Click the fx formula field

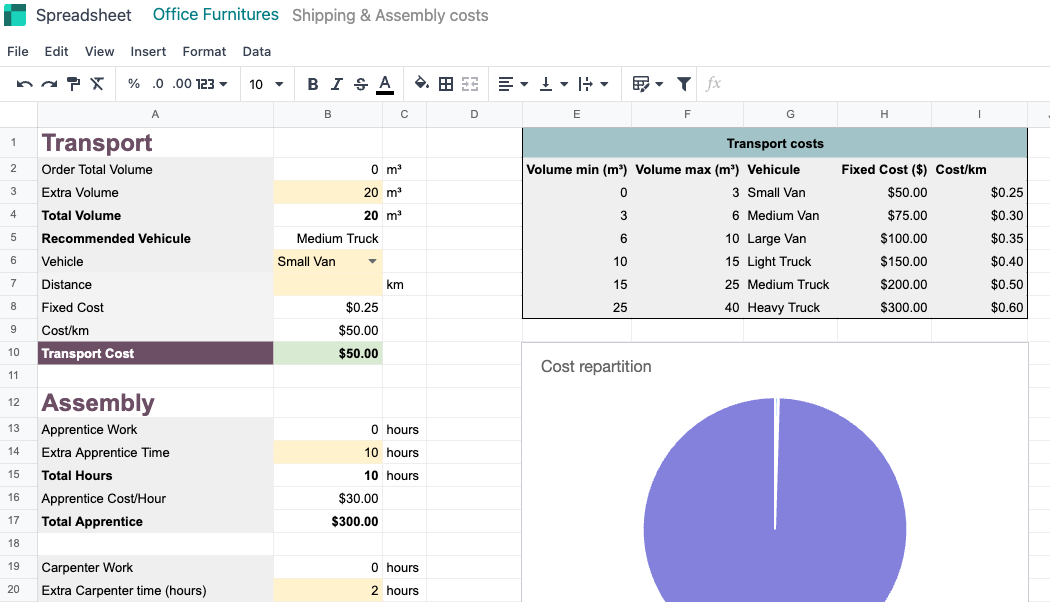(713, 84)
